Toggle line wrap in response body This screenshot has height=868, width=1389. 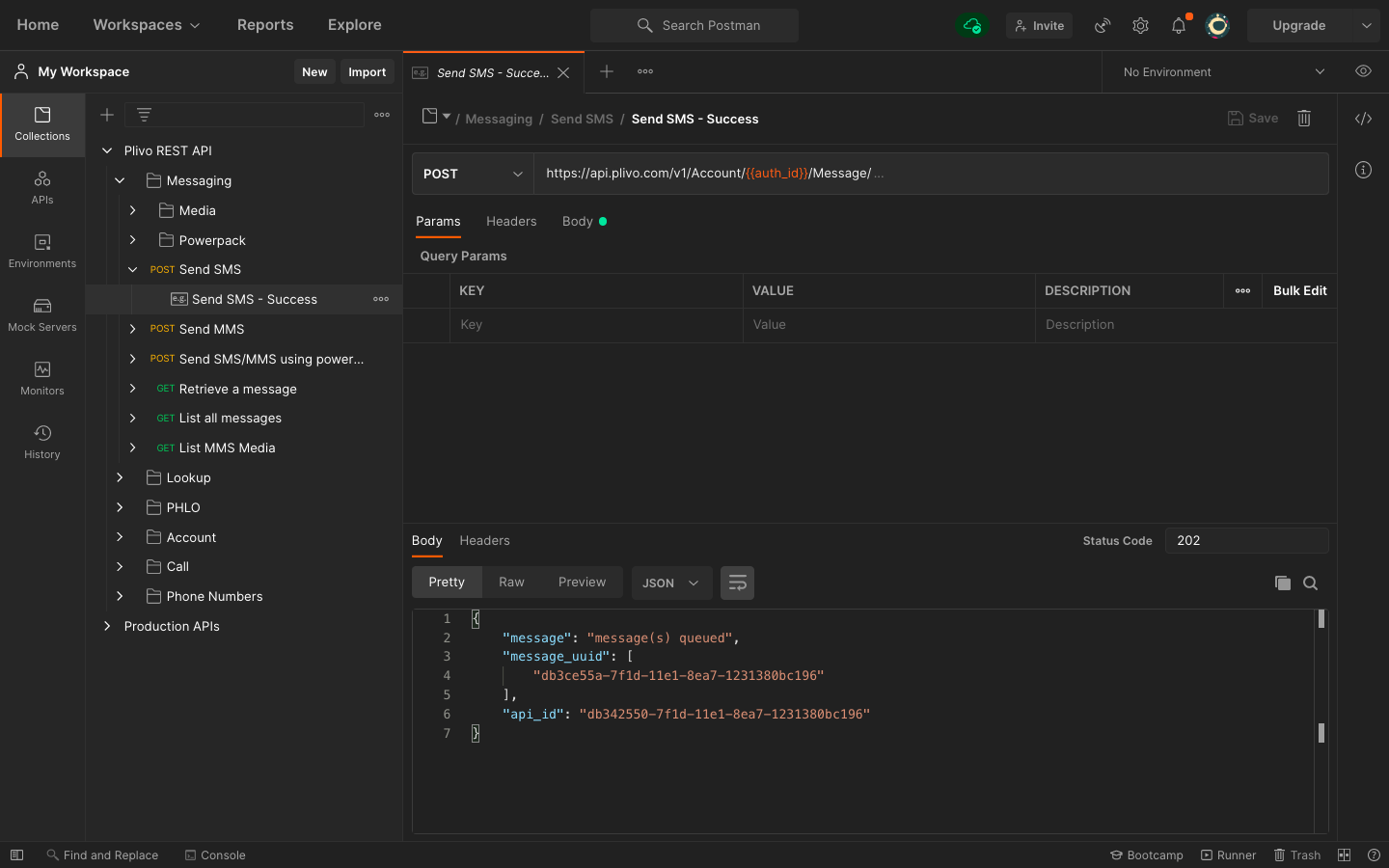(737, 583)
